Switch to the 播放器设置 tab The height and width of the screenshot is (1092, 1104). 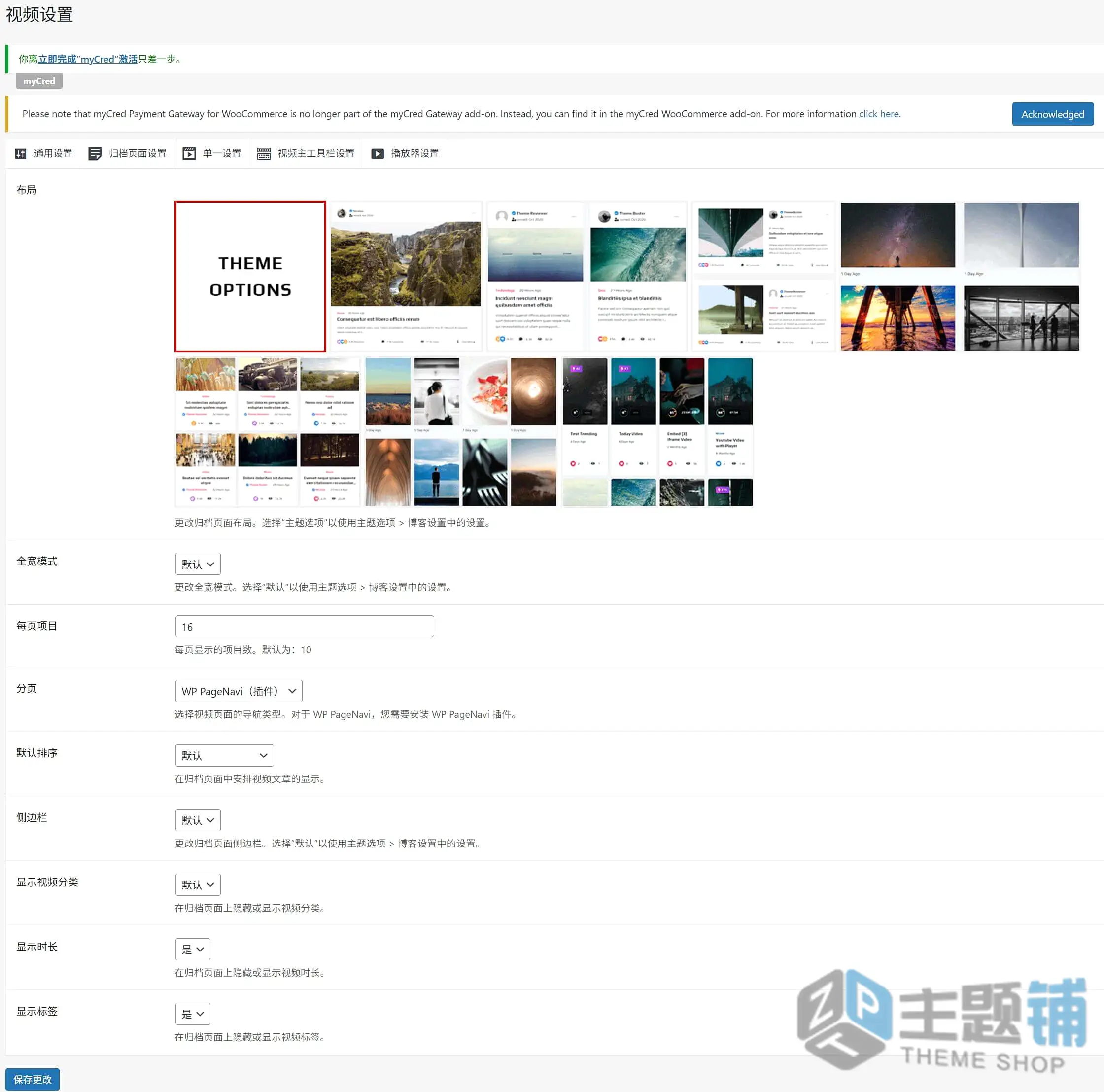tap(405, 153)
